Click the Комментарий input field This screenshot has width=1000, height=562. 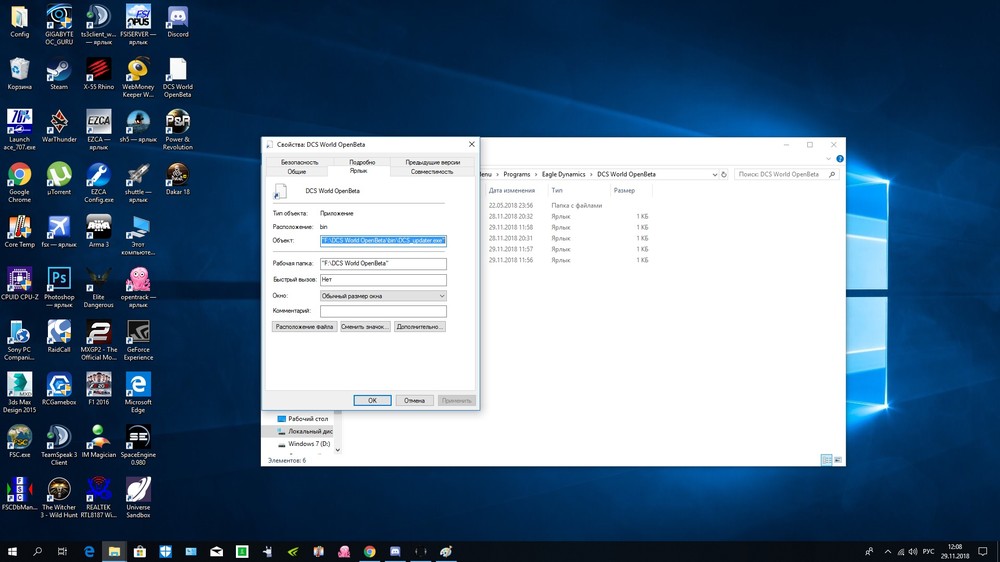[x=383, y=311]
